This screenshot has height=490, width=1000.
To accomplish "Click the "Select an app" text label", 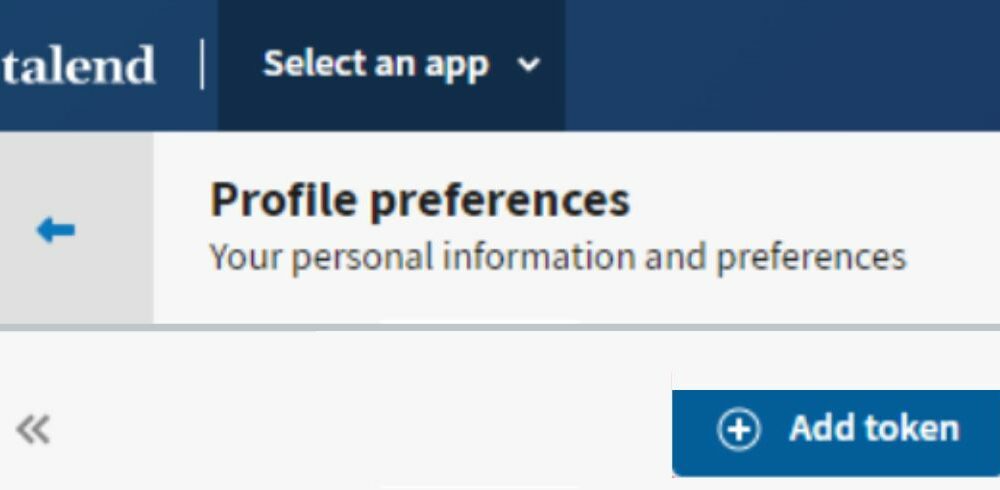I will [375, 65].
